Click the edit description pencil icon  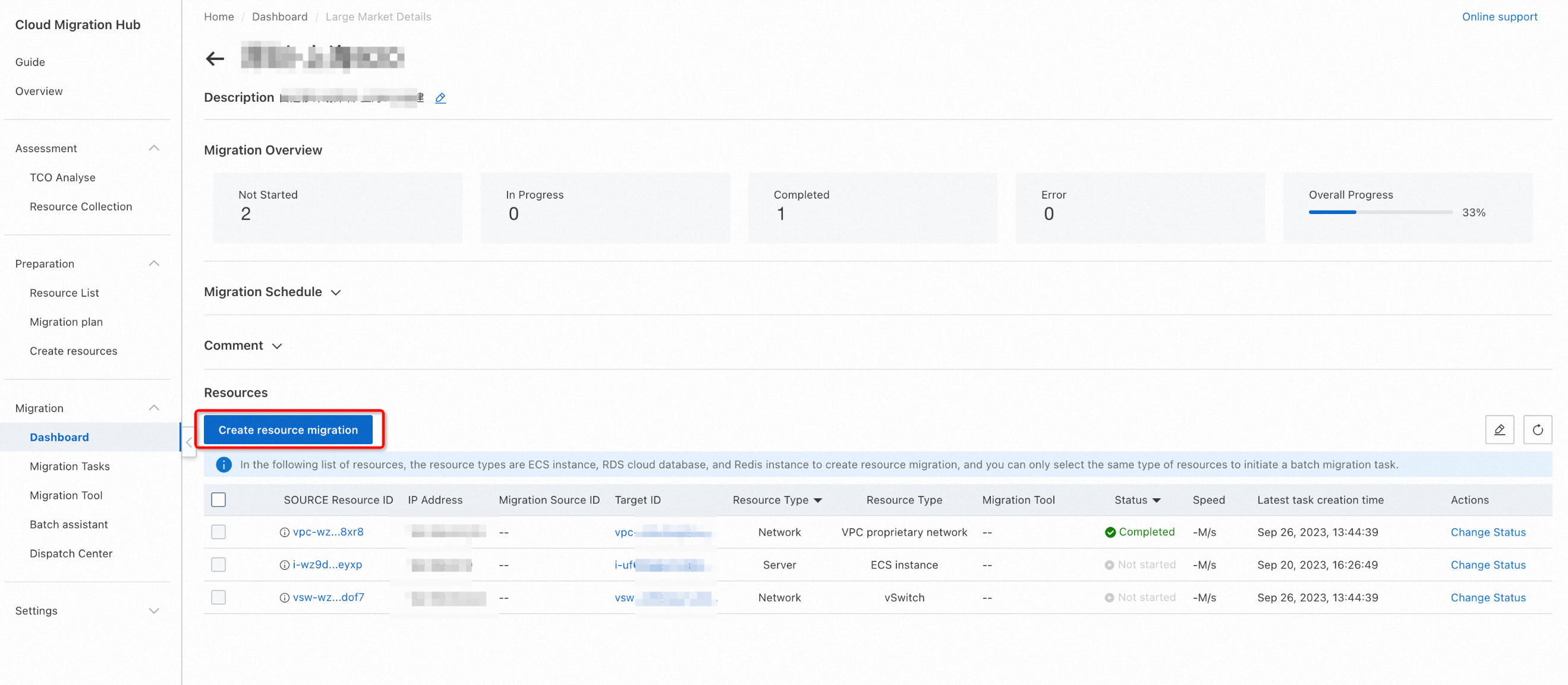tap(440, 98)
